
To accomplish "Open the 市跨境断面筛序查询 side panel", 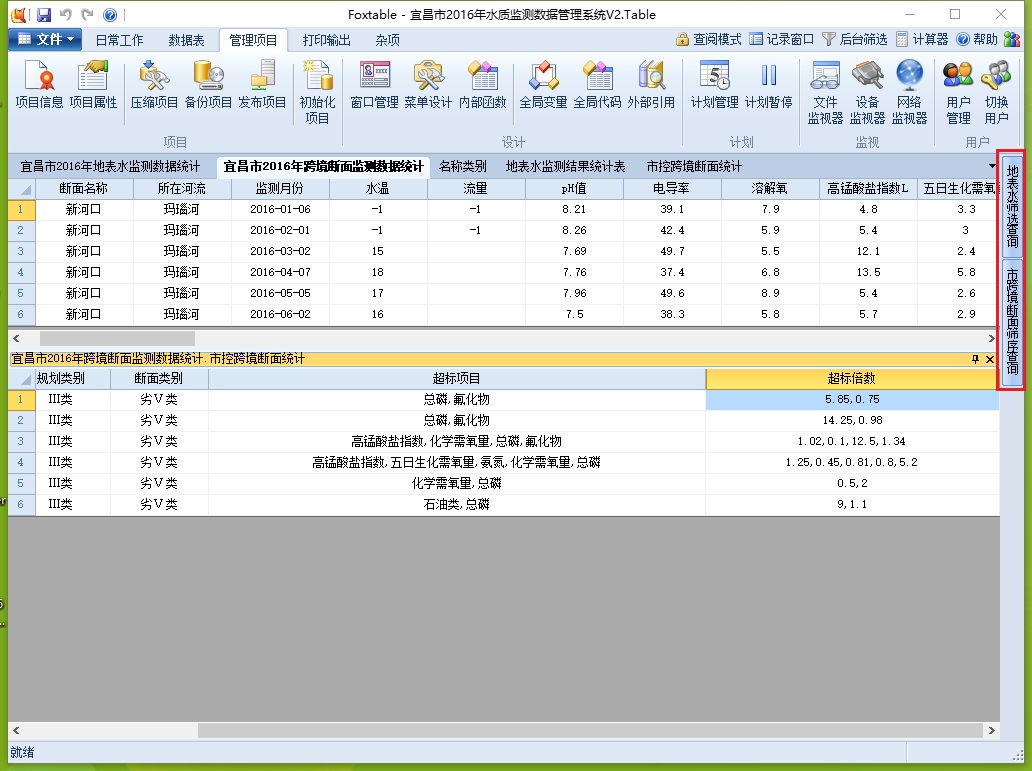I will (x=1012, y=323).
